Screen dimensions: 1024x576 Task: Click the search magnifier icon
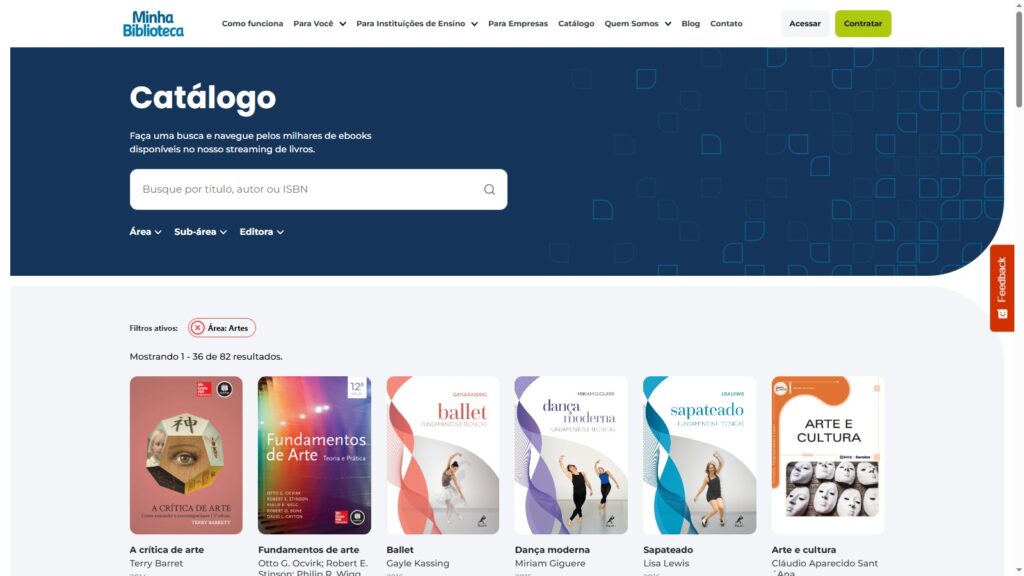(489, 189)
